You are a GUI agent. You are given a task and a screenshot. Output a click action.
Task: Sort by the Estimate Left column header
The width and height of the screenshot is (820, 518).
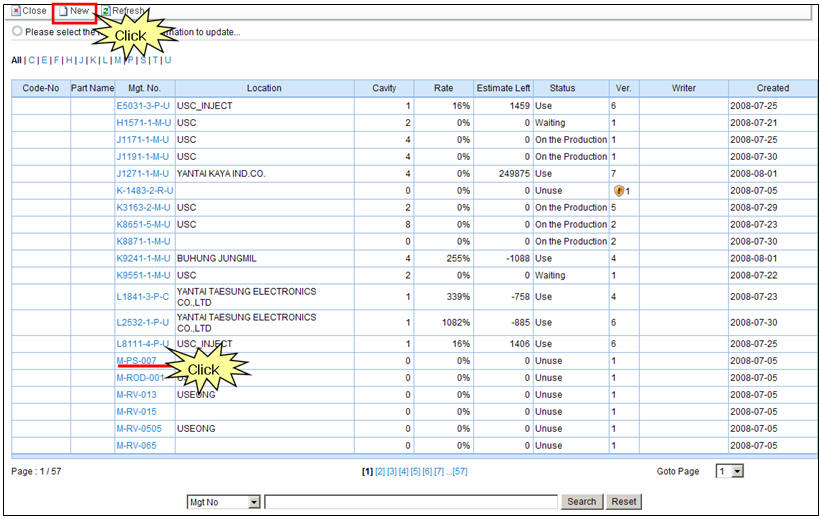tap(503, 88)
